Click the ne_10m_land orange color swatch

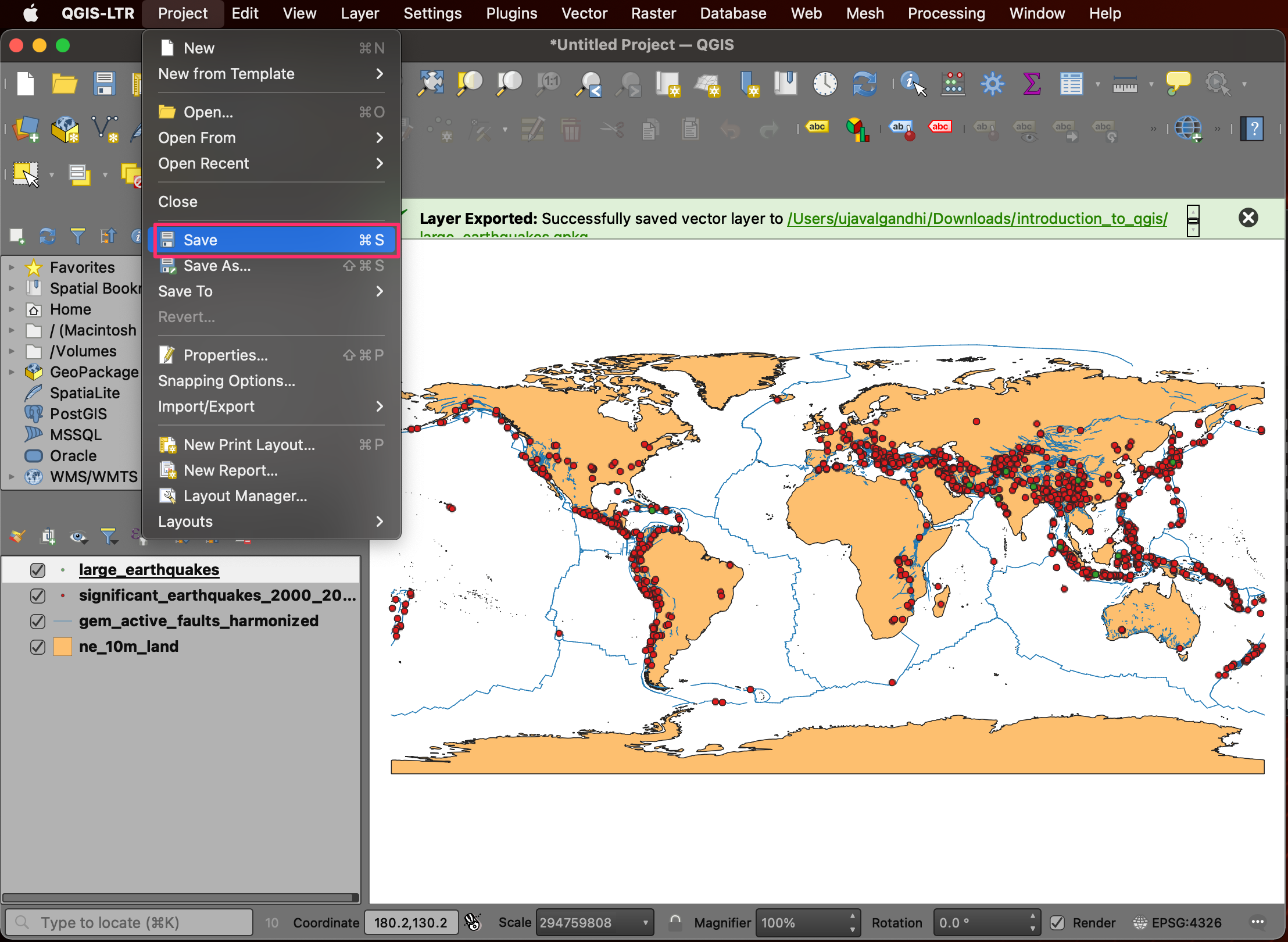coord(62,647)
